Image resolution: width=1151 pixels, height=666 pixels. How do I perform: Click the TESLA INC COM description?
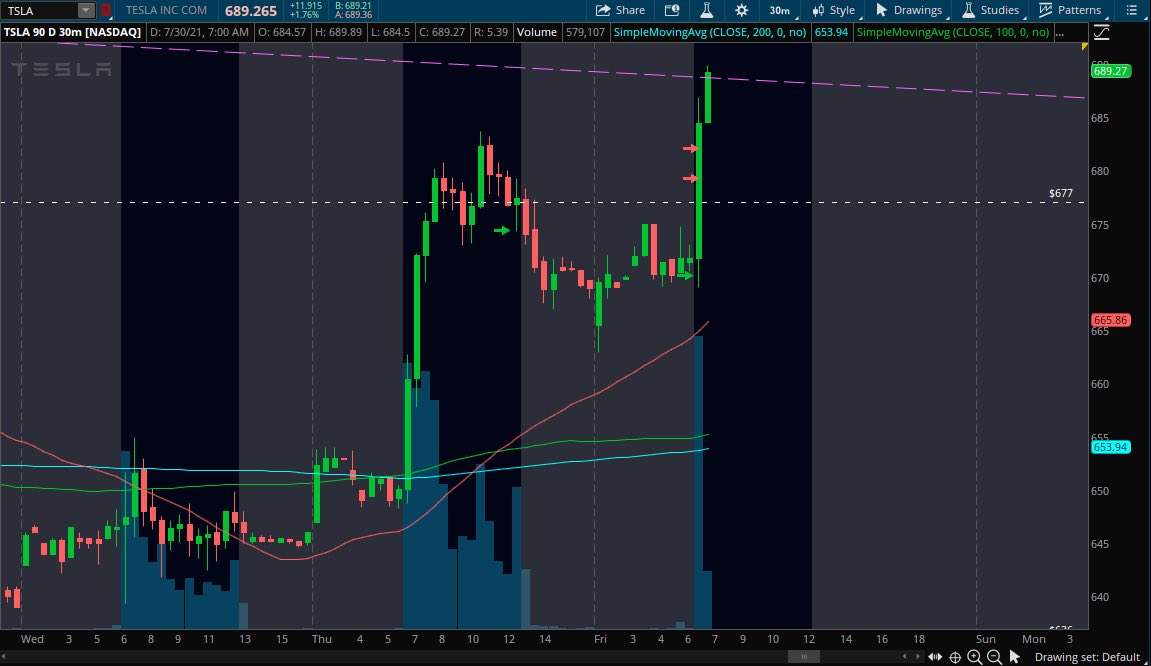tap(166, 10)
